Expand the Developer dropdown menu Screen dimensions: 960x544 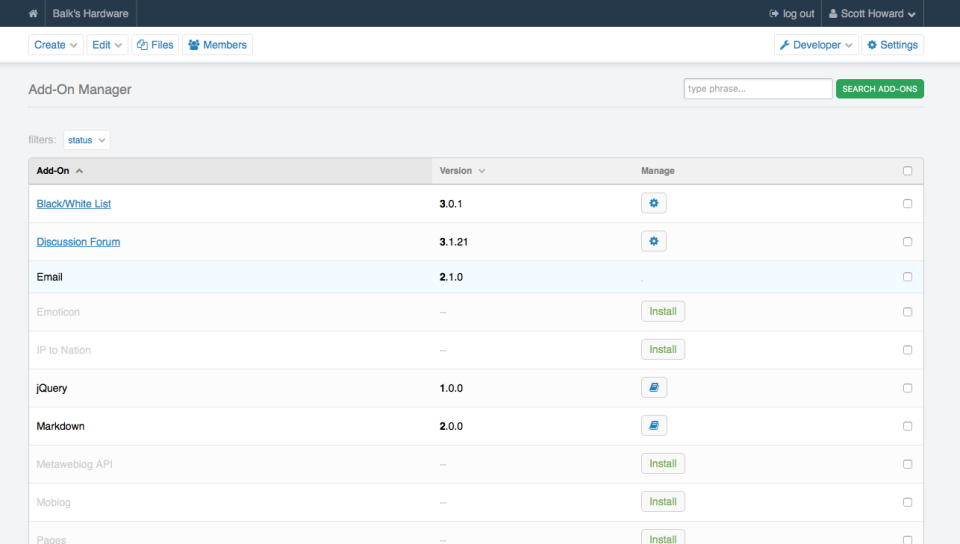(x=816, y=45)
